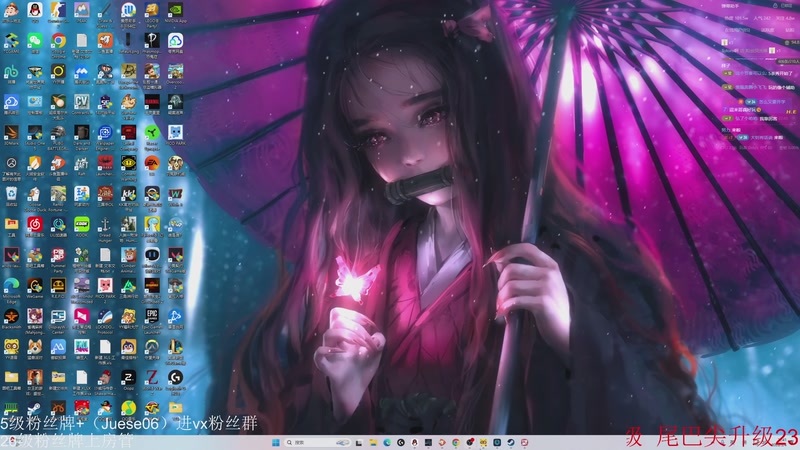800x450 pixels.
Task: Open the LEGO Party game shortcut
Action: [152, 10]
